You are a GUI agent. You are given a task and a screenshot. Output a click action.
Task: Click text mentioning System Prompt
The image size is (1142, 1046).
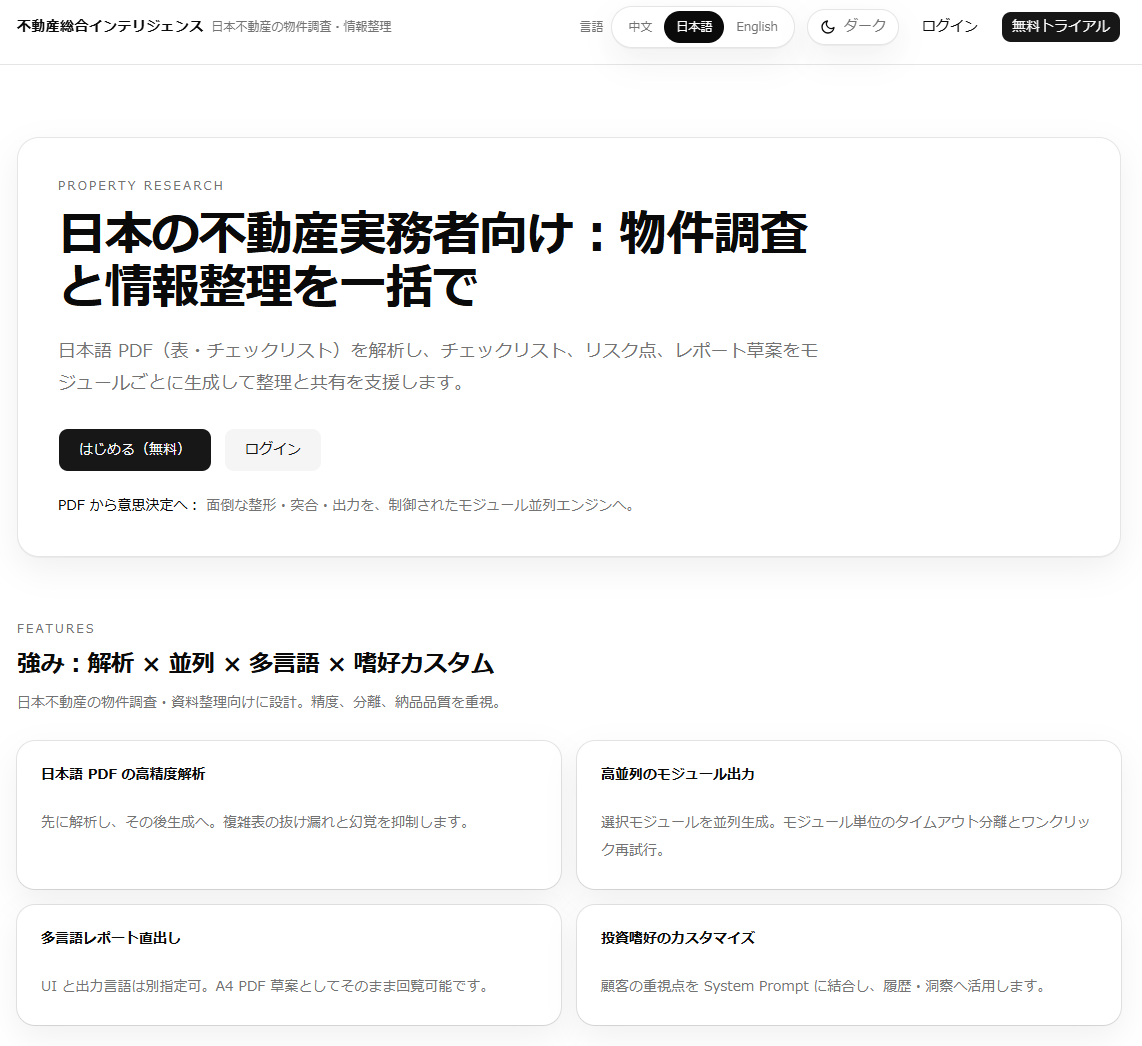pos(824,986)
